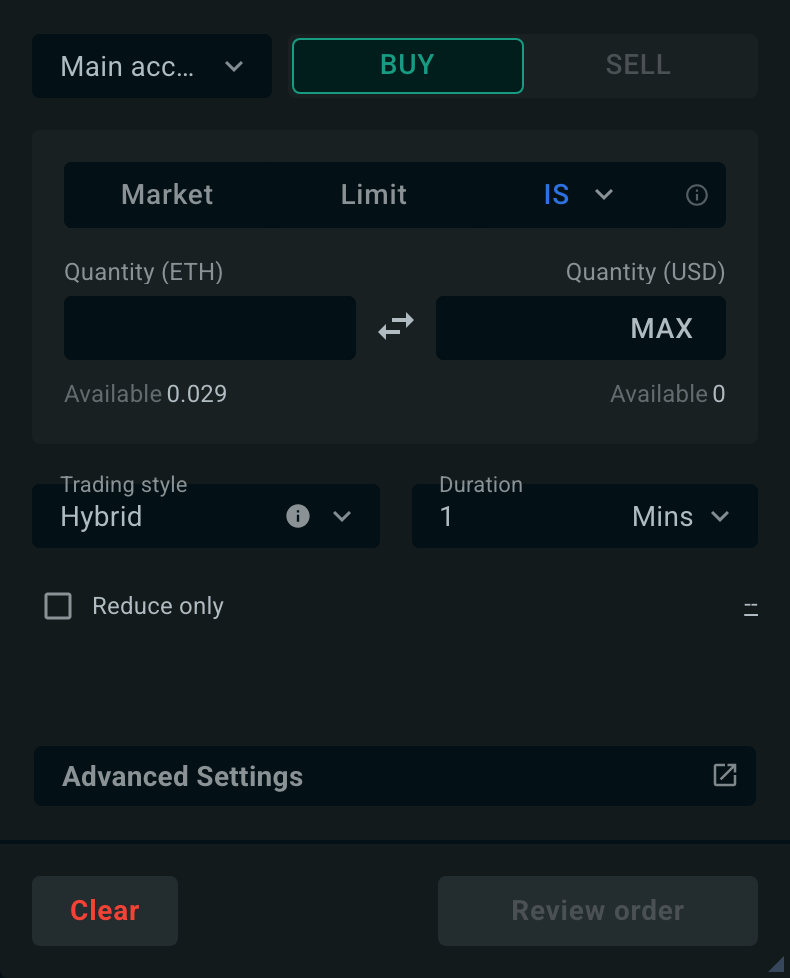The image size is (790, 978).
Task: Focus the Quantity (ETH) input field
Action: tap(210, 328)
